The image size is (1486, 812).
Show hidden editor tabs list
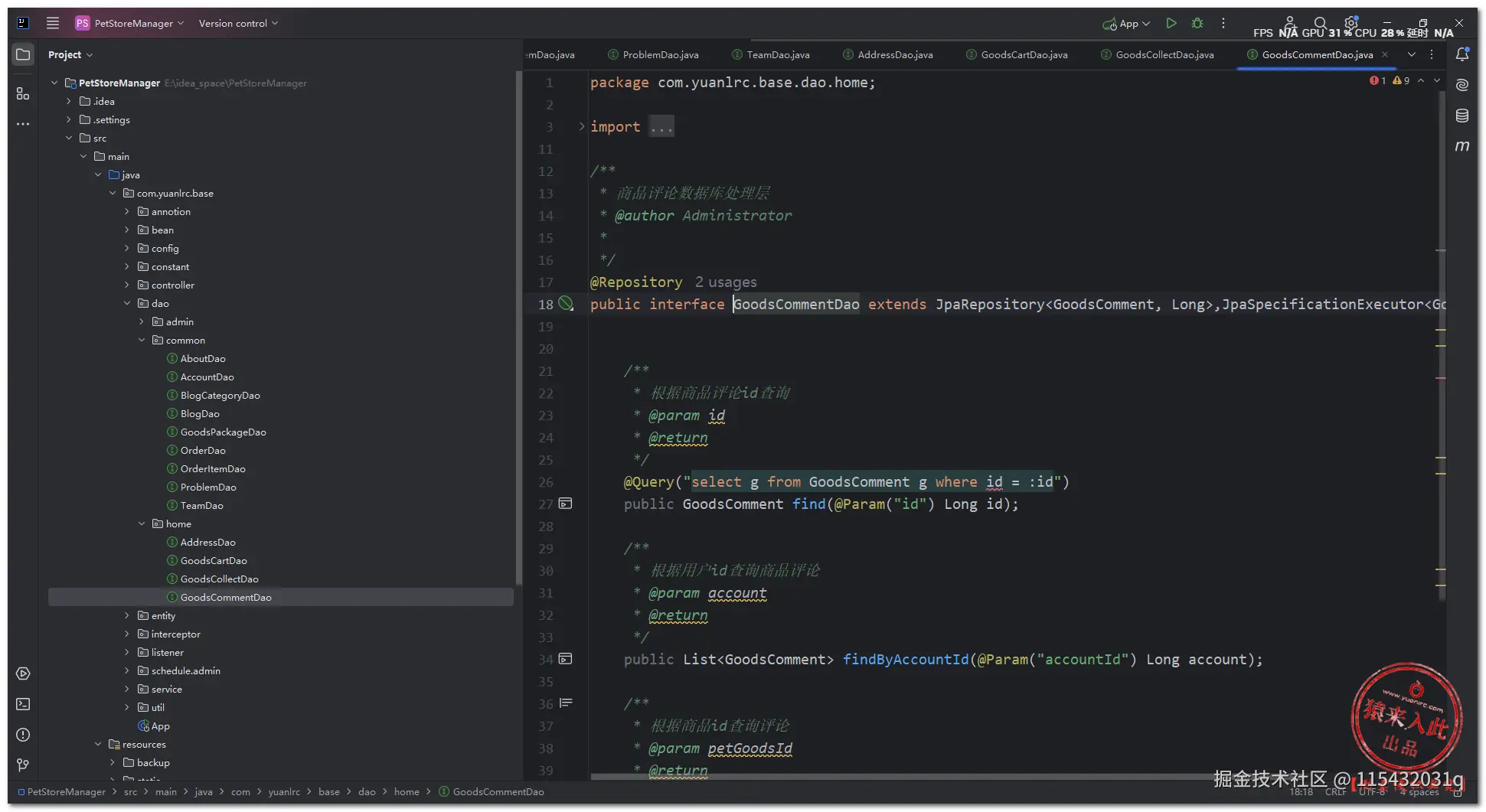[x=1412, y=54]
